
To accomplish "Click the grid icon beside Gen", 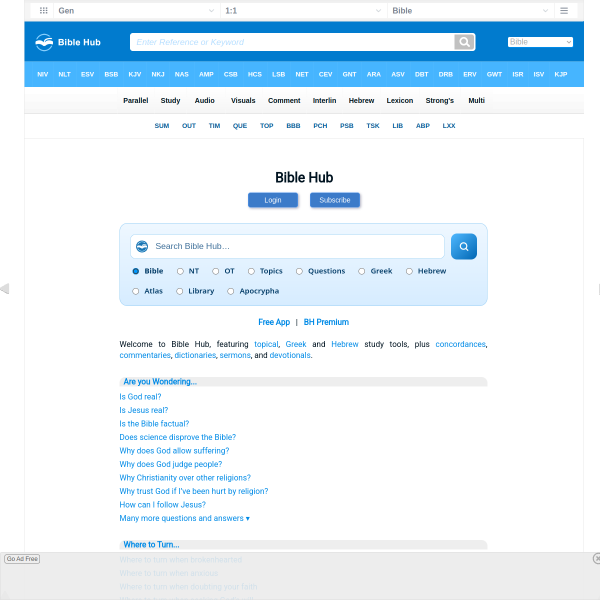I will click(43, 10).
